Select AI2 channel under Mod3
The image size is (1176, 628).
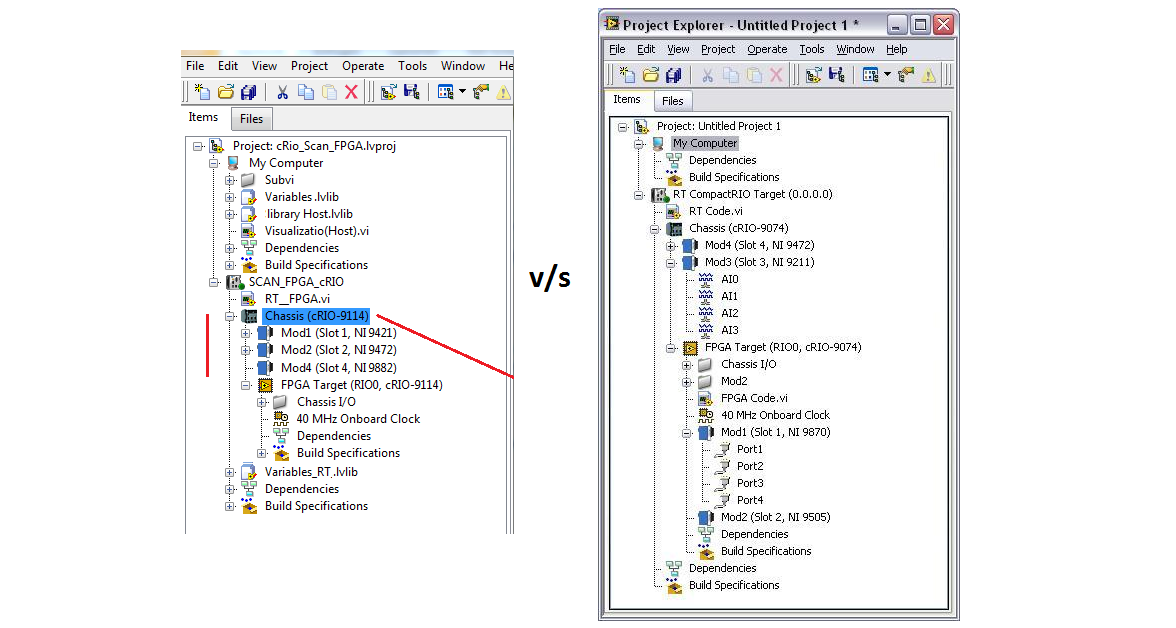730,313
